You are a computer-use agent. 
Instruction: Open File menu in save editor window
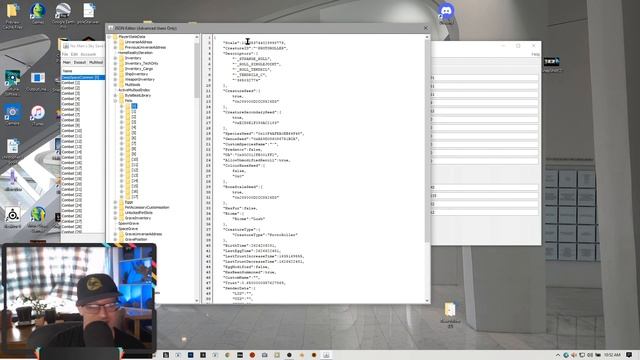65,54
